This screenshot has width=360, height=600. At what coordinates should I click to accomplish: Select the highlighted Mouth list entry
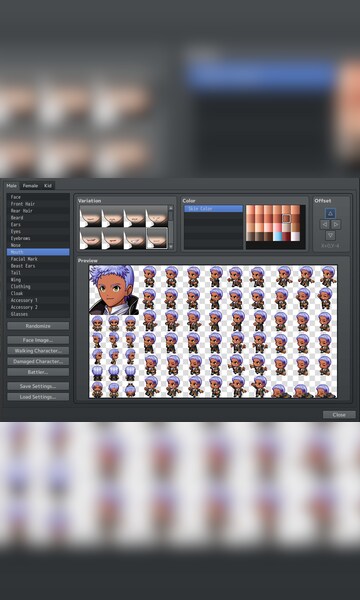pyautogui.click(x=38, y=252)
